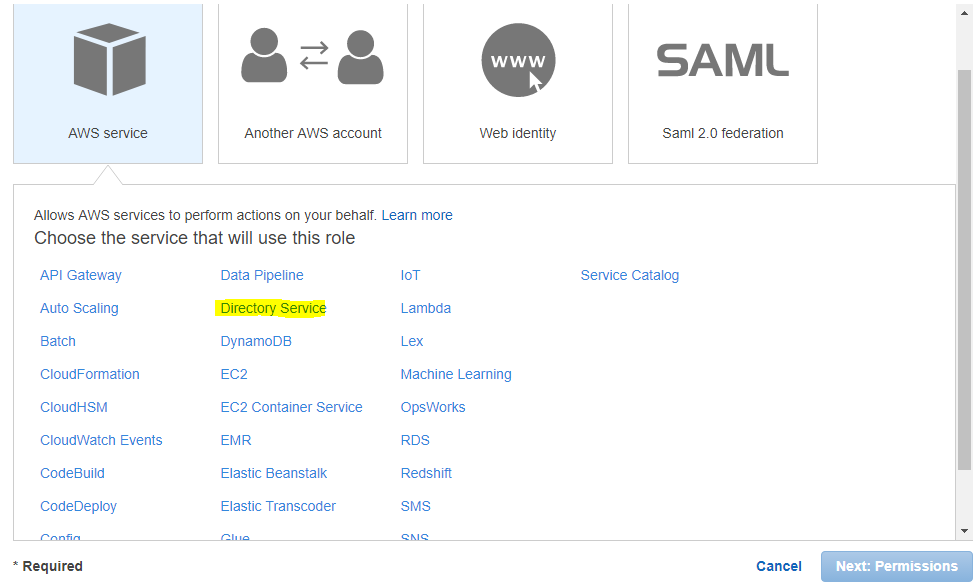Viewport: 974px width, 584px height.
Task: Choose the Another AWS account users icon
Action: (x=312, y=56)
